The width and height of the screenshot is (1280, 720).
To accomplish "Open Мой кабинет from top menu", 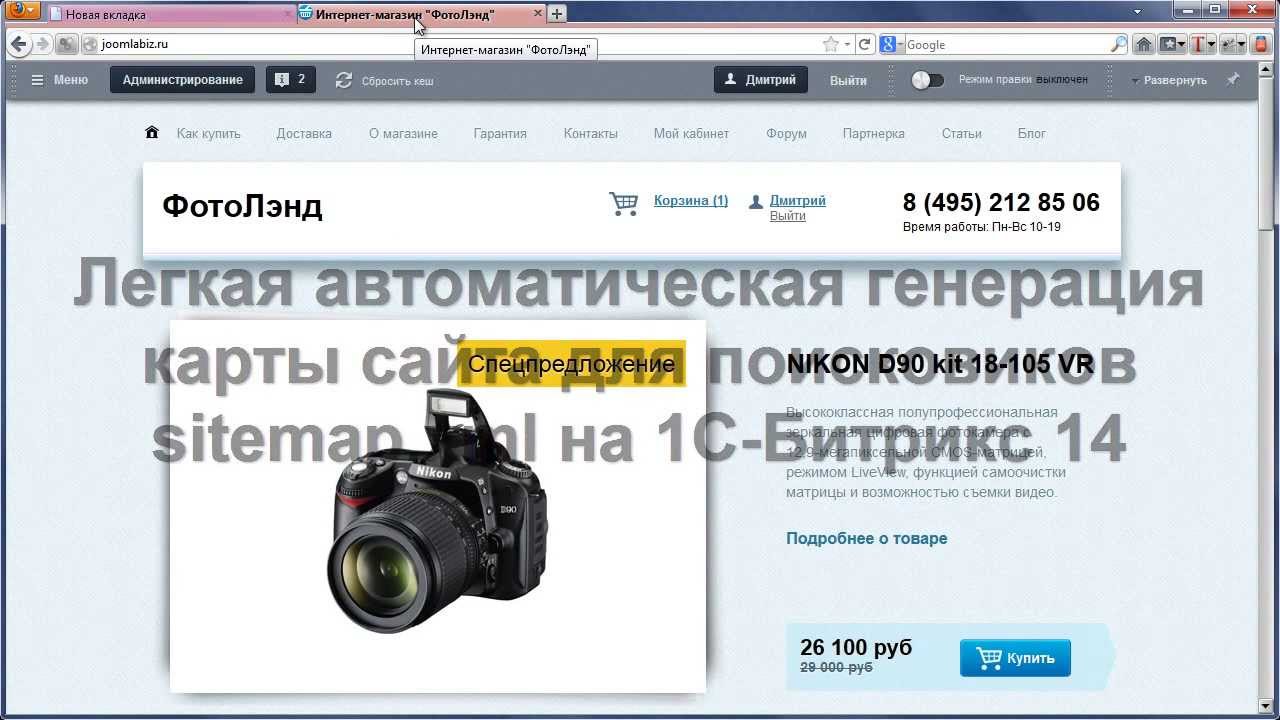I will click(691, 133).
